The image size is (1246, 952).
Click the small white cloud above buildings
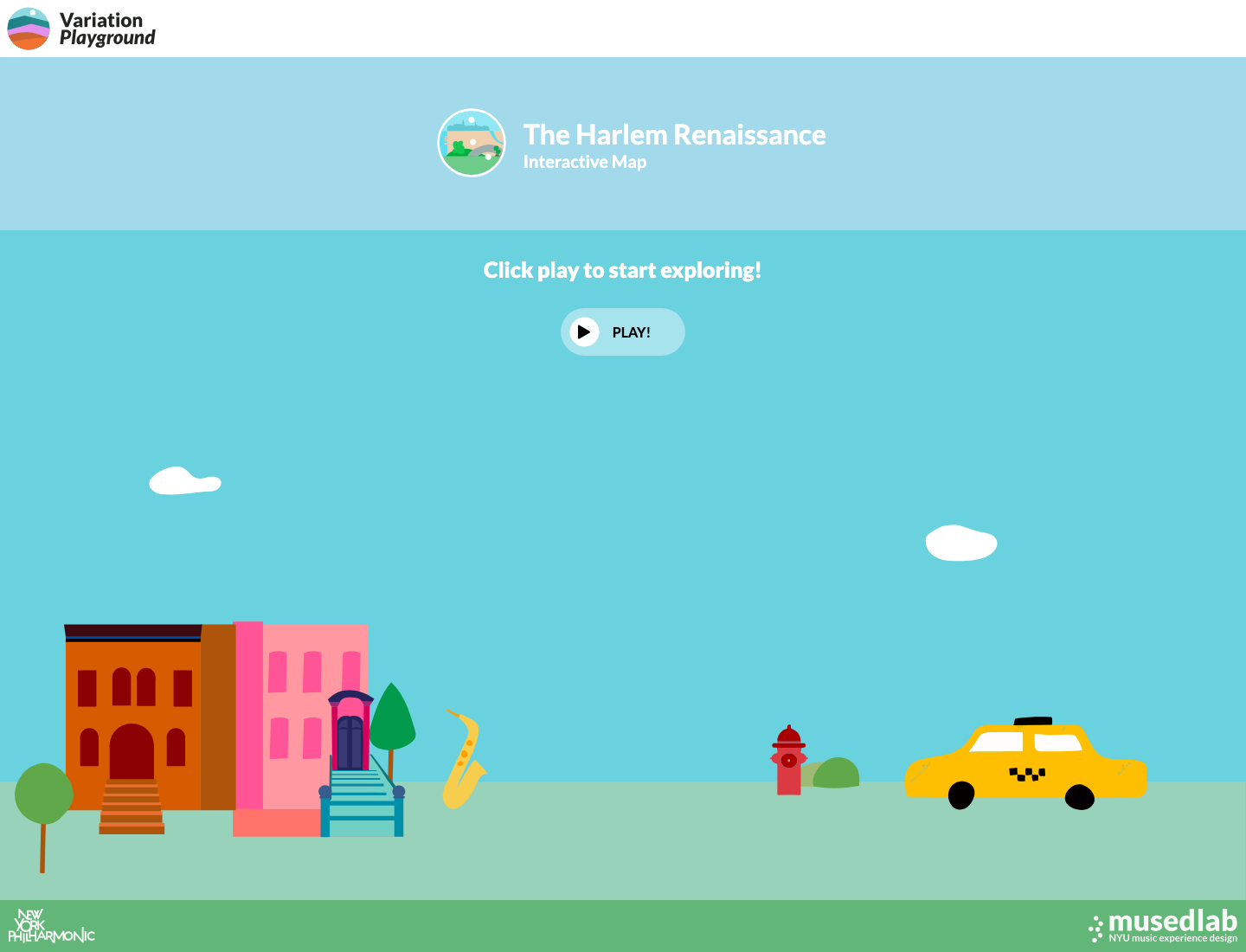click(185, 481)
